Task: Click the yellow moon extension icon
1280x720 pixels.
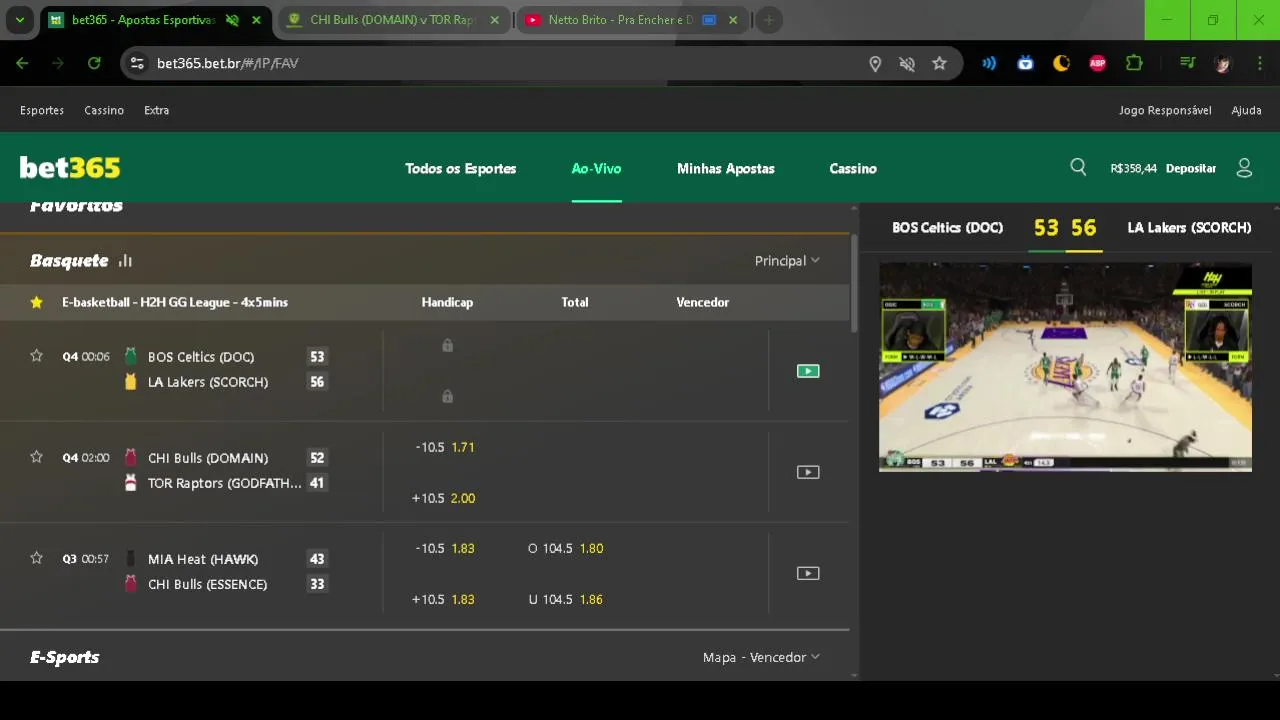Action: click(x=1061, y=63)
